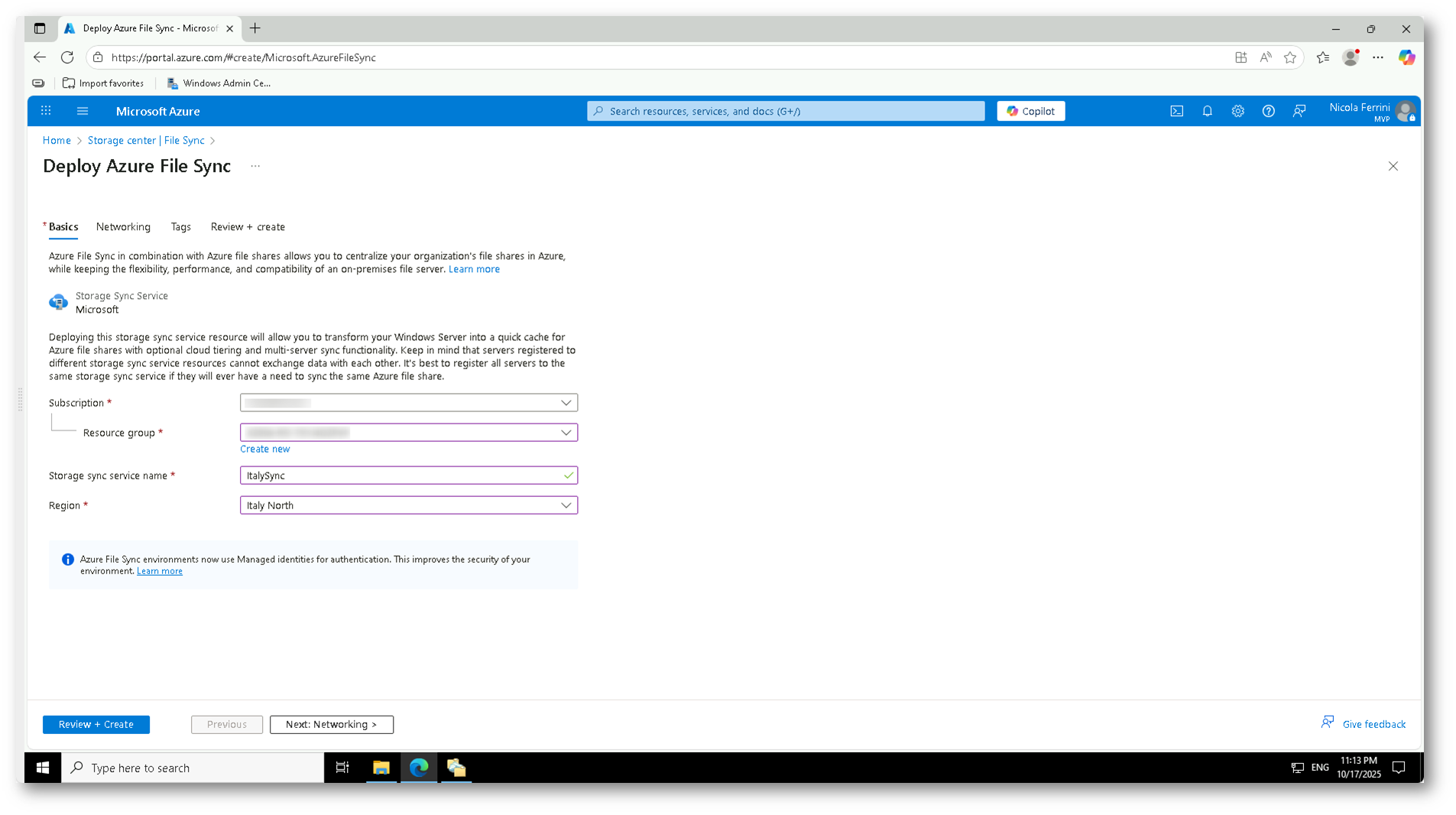
Task: Open the overlapping folders app on the taskbar
Action: [456, 768]
